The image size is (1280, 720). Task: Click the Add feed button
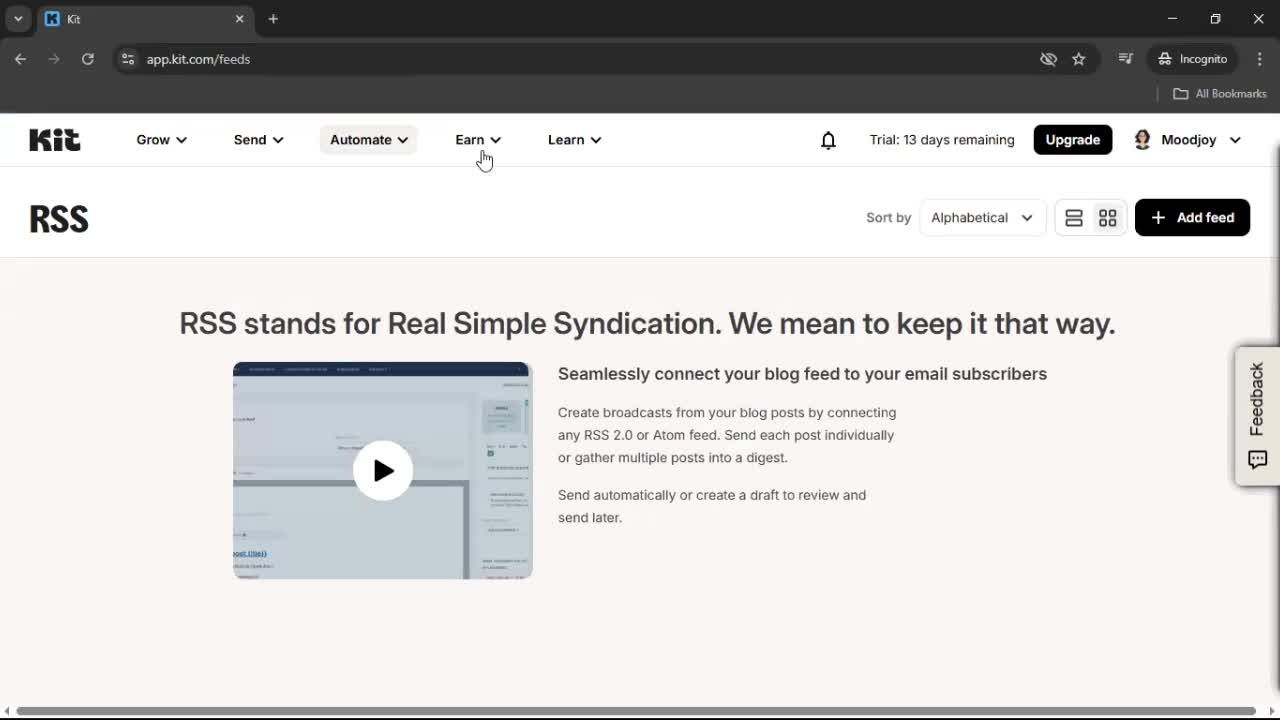(x=1192, y=218)
